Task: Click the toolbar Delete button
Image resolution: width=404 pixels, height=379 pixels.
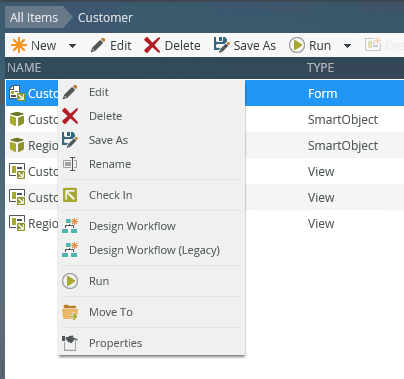Action: pos(172,45)
